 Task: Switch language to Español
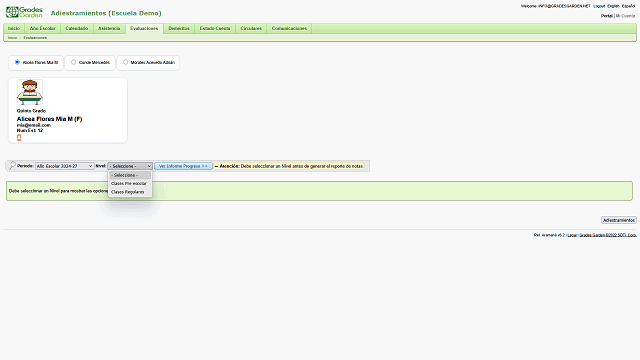click(629, 6)
